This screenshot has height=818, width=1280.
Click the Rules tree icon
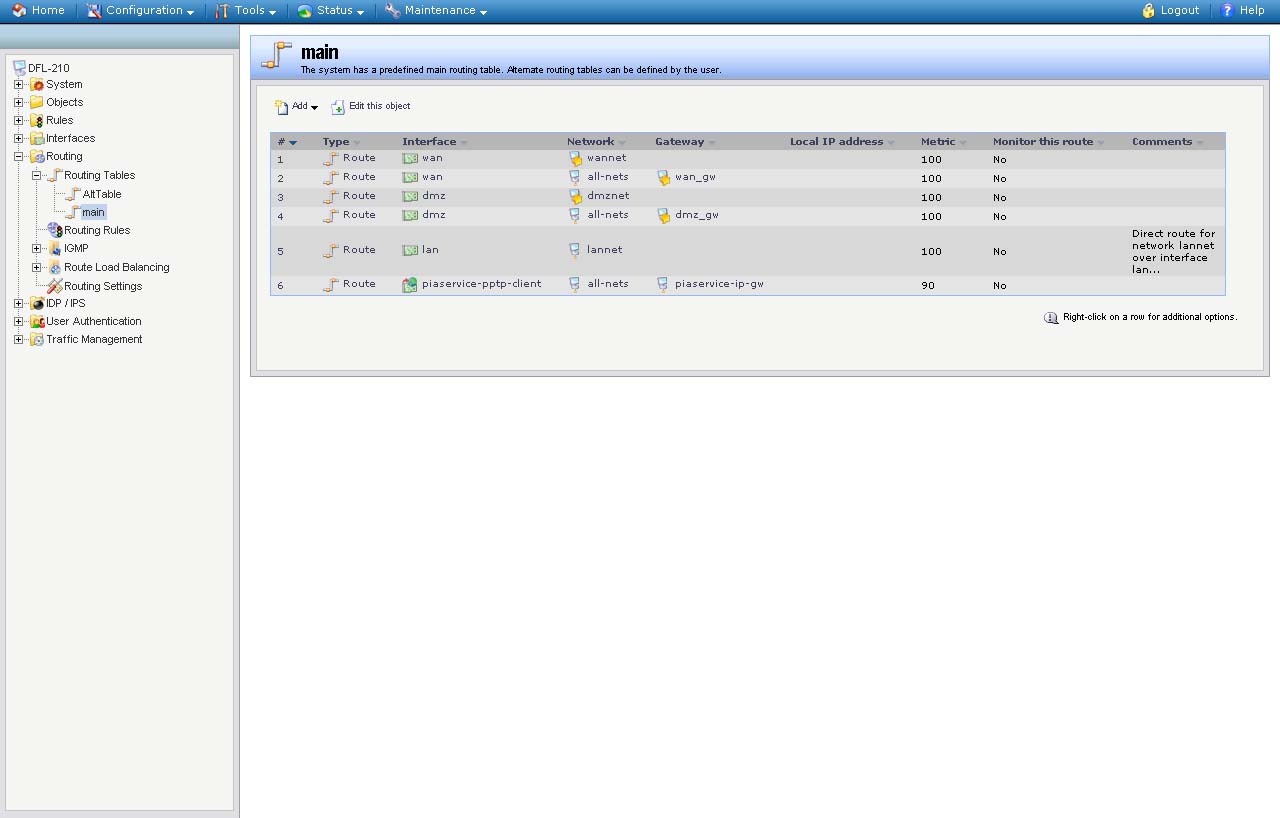pyautogui.click(x=37, y=120)
